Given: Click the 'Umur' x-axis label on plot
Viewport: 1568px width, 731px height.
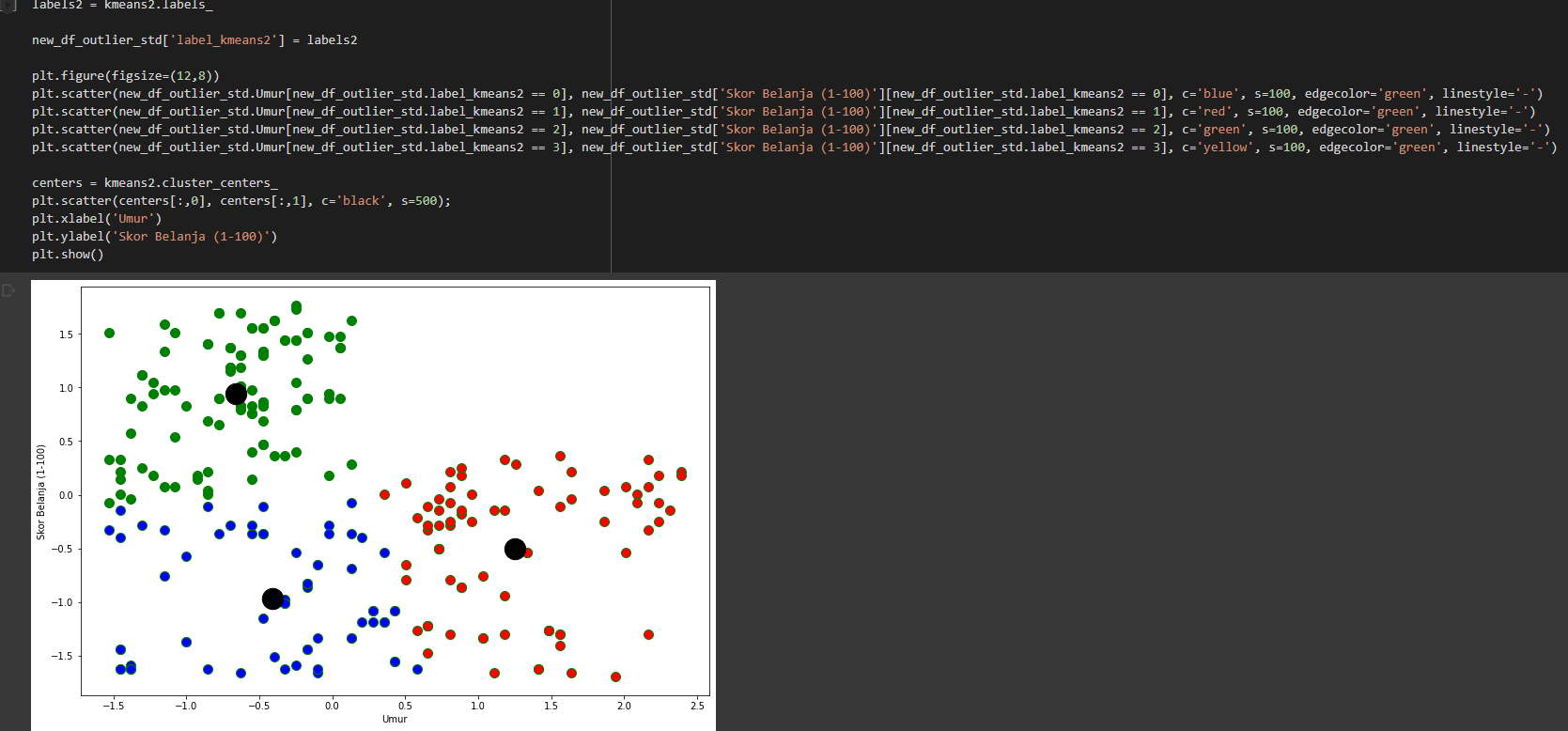Looking at the screenshot, I should click(x=395, y=719).
